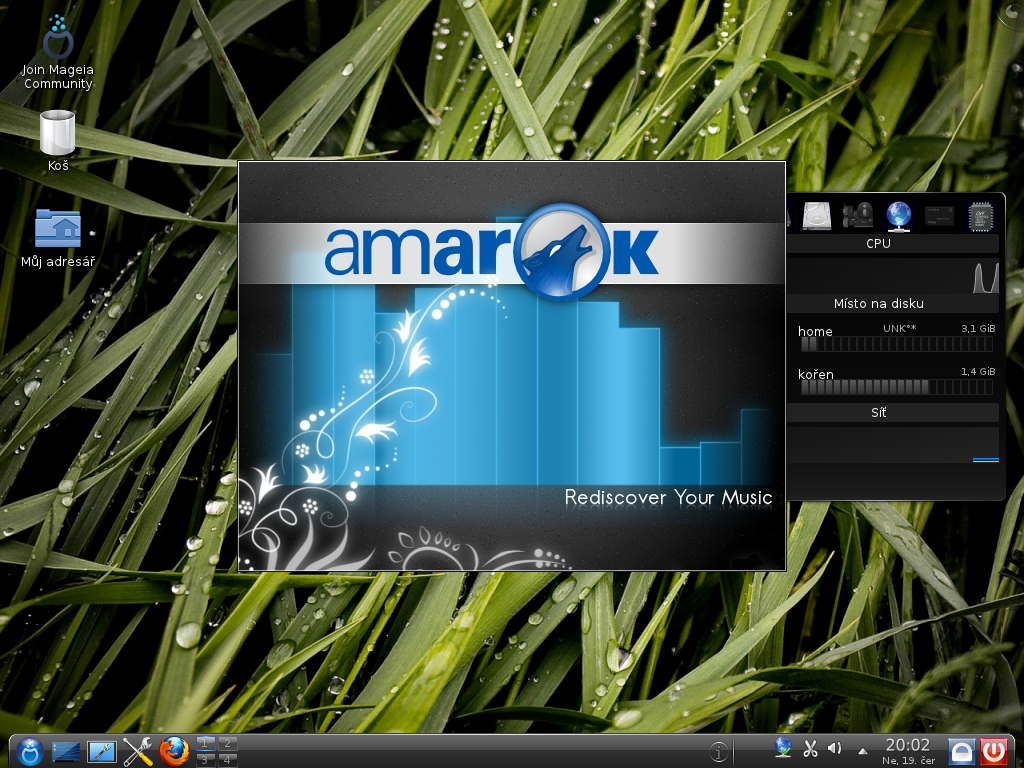Click the show desktop panel icon
Viewport: 1024px width, 768px height.
coord(66,752)
